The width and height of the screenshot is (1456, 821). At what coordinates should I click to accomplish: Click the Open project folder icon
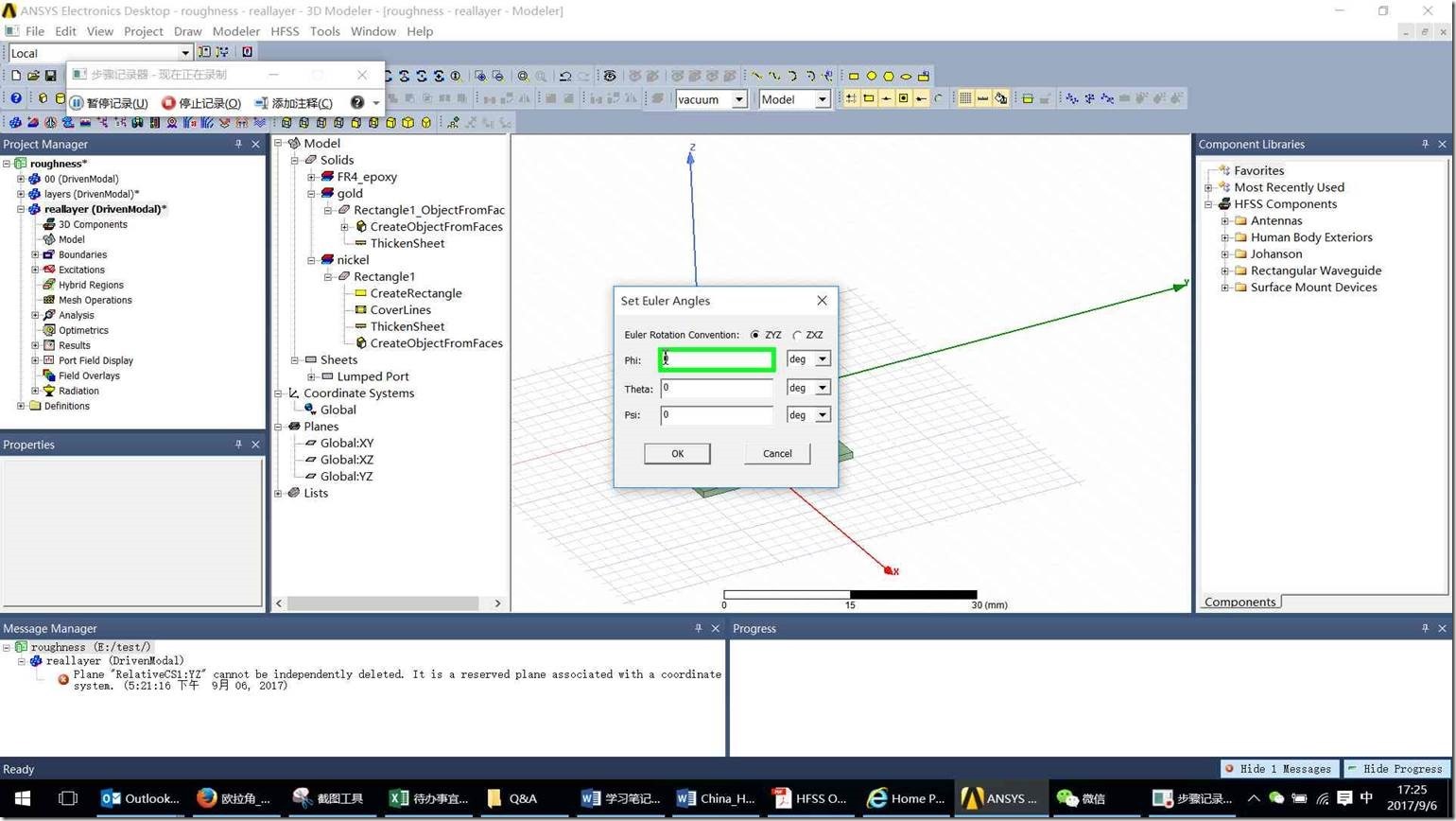[33, 76]
